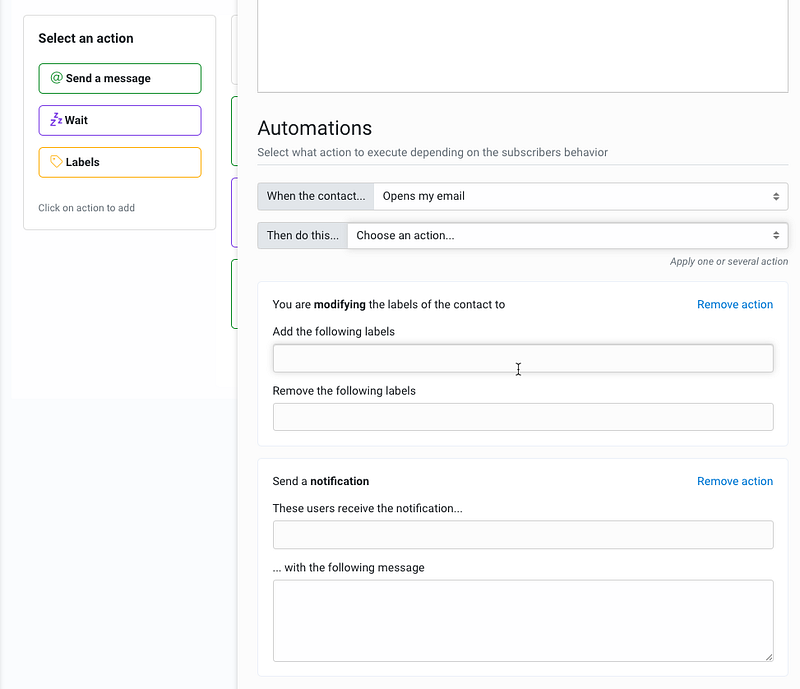Remove the modifying labels action

(735, 305)
